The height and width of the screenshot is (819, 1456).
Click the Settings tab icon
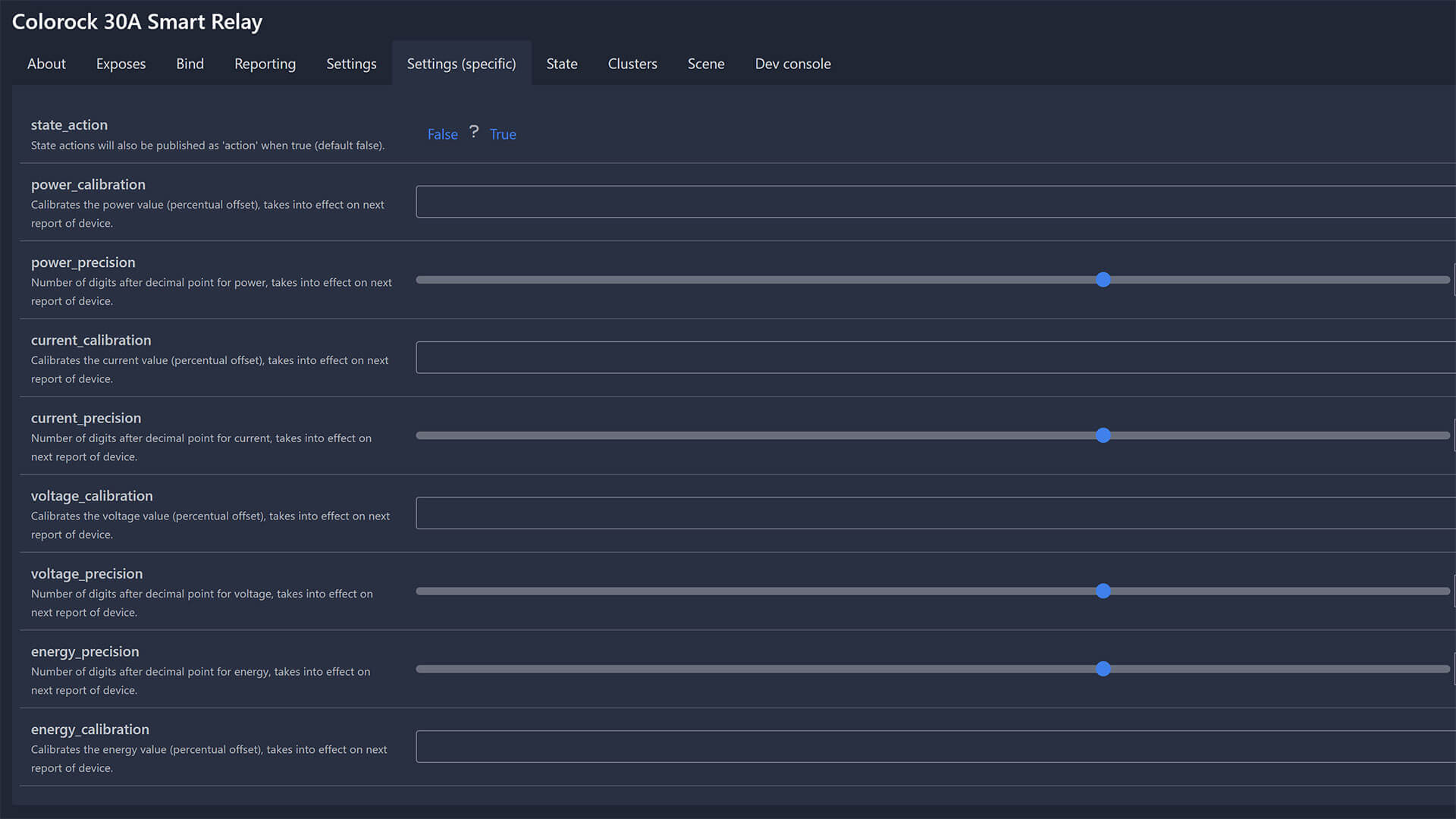351,63
